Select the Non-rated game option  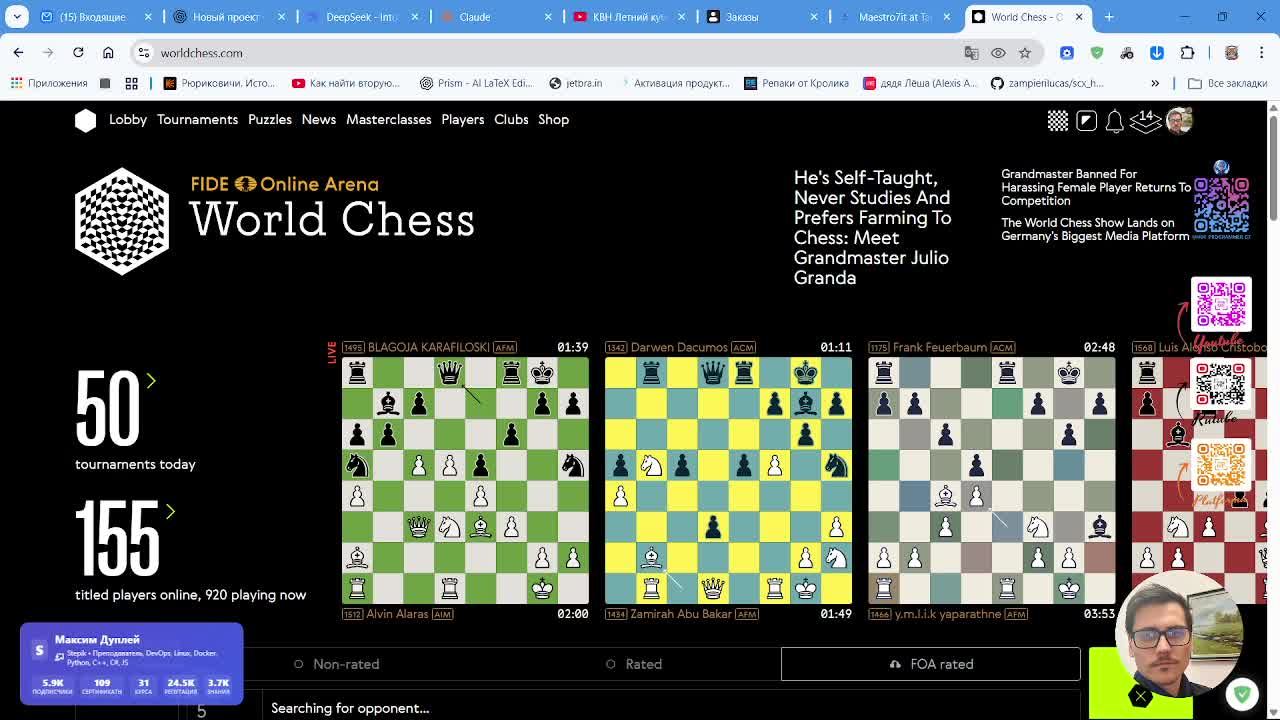[x=336, y=664]
